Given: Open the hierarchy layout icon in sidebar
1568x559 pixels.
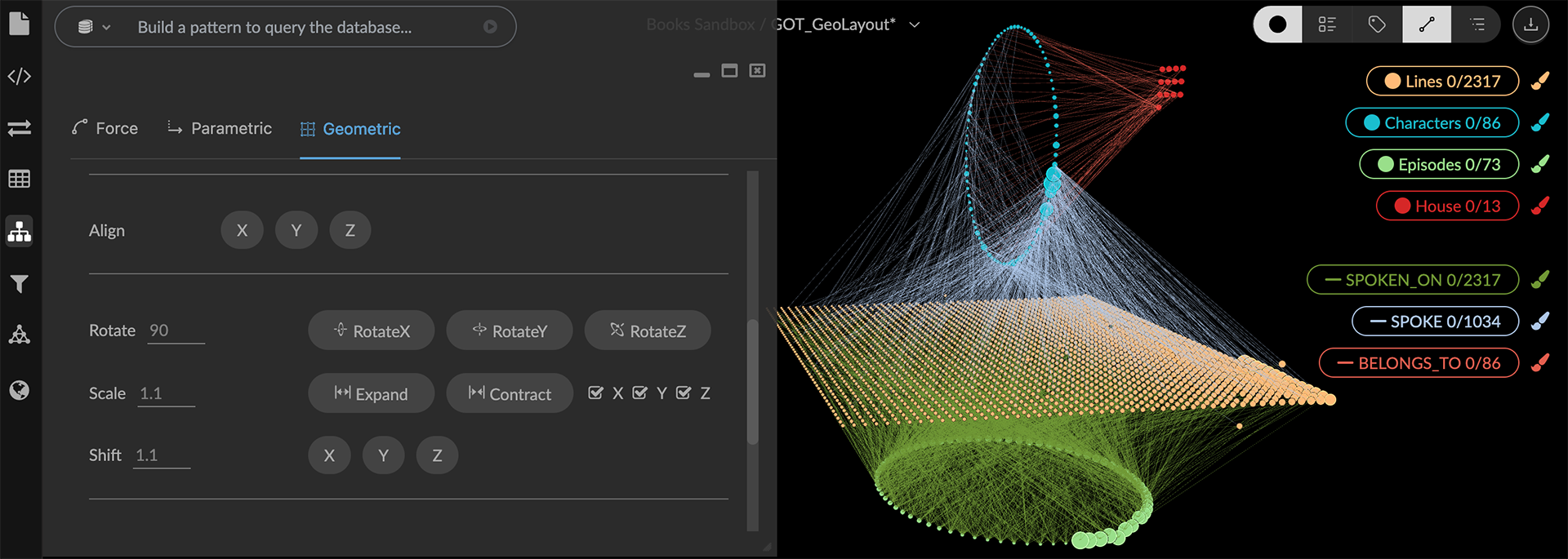Looking at the screenshot, I should click(20, 232).
